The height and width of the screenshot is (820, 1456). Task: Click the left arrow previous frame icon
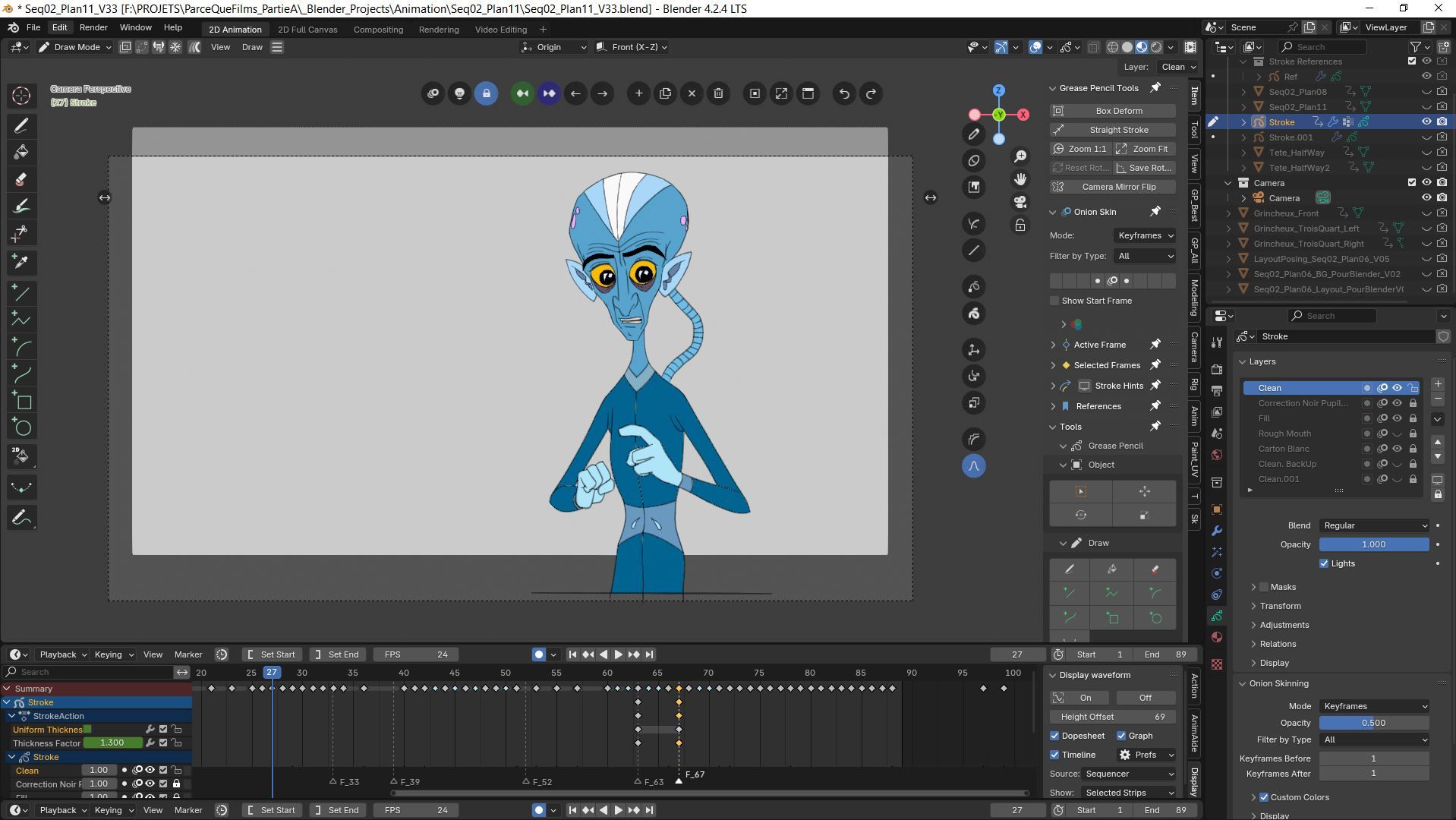tap(575, 93)
